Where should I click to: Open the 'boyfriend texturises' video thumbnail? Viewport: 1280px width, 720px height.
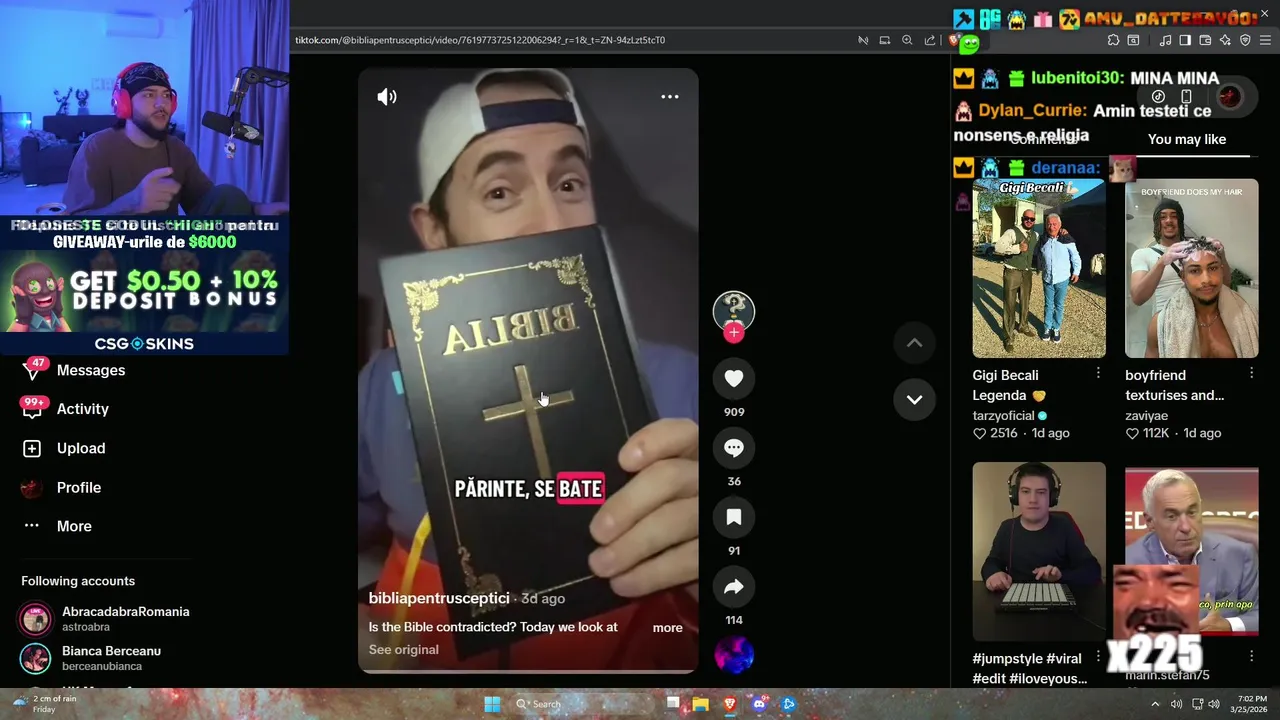(1192, 268)
